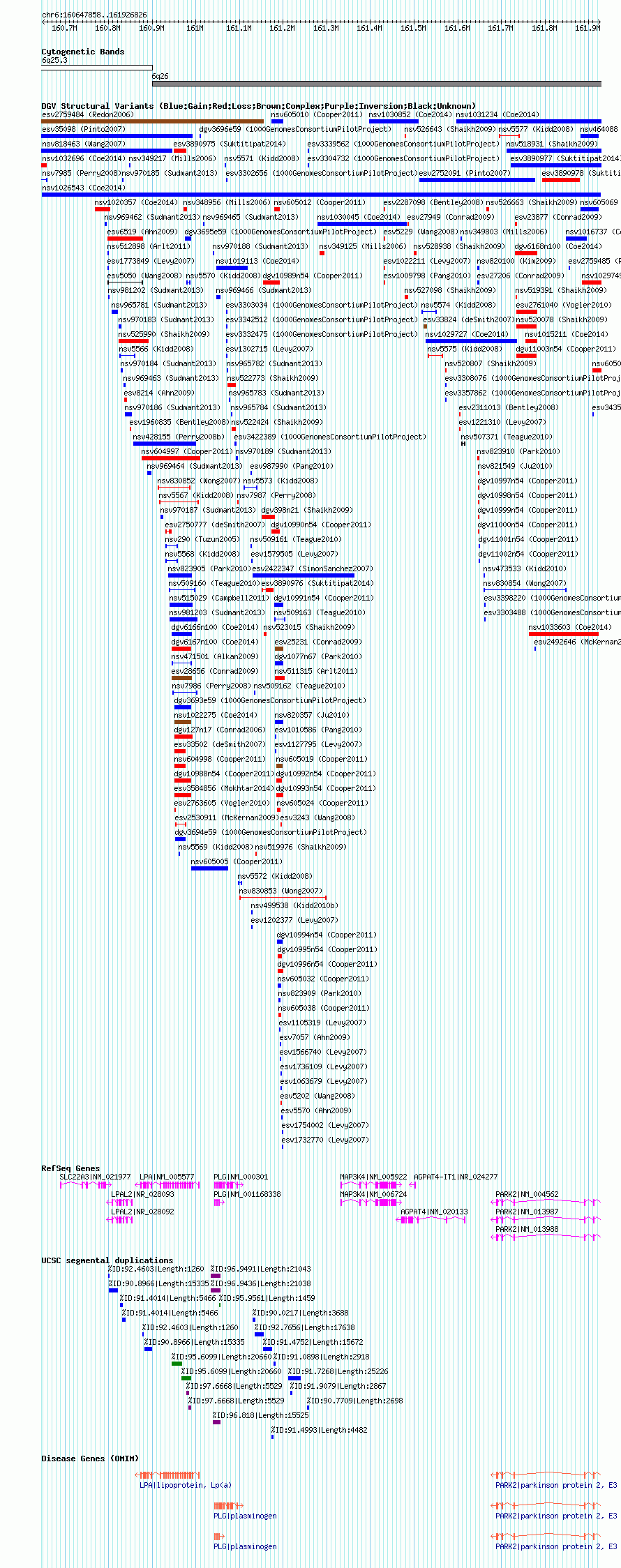Click duplication %ID:96.818|Length:15525
The height and width of the screenshot is (1568, 621).
point(260,1415)
